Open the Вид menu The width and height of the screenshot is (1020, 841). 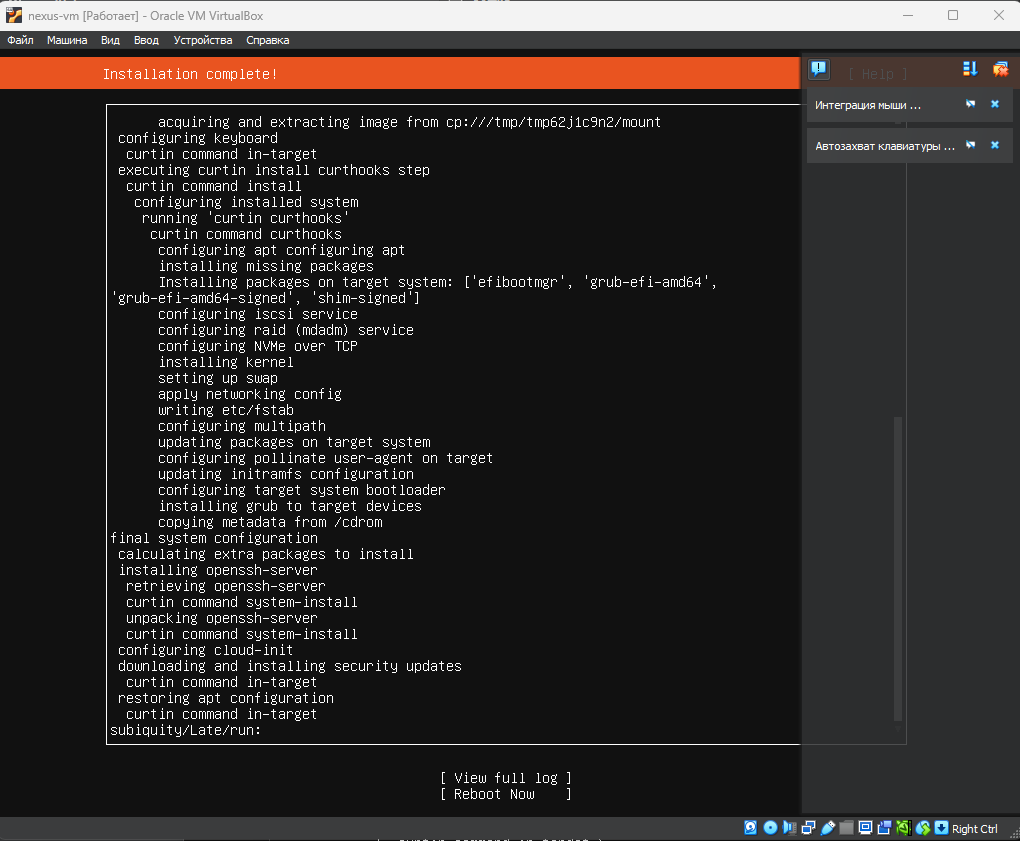(110, 40)
